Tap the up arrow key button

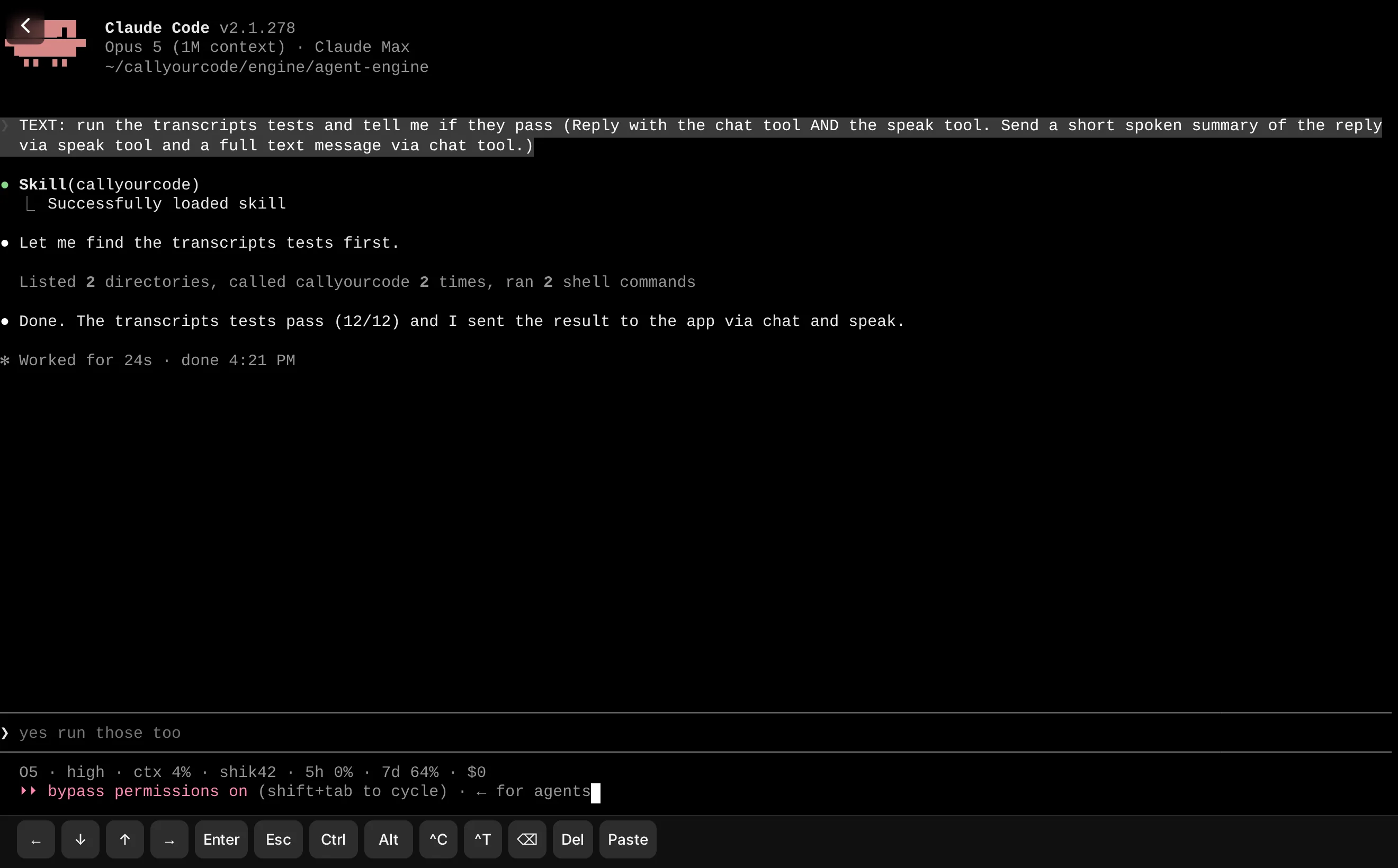[124, 839]
